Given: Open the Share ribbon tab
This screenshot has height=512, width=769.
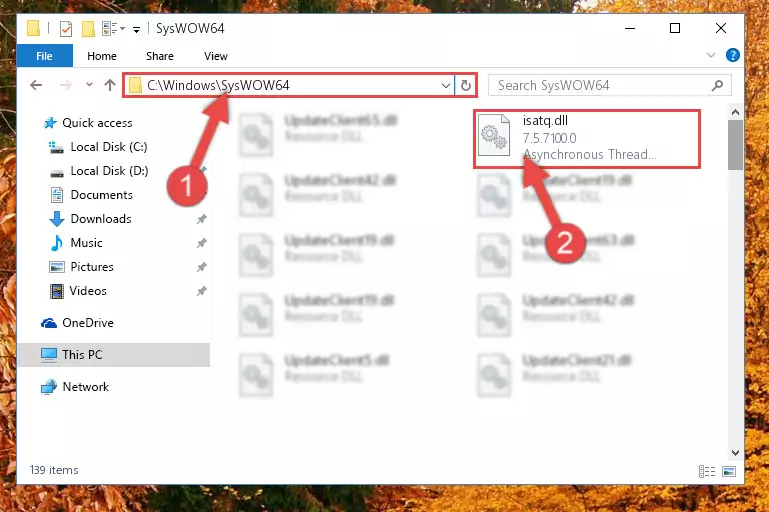Looking at the screenshot, I should point(160,56).
